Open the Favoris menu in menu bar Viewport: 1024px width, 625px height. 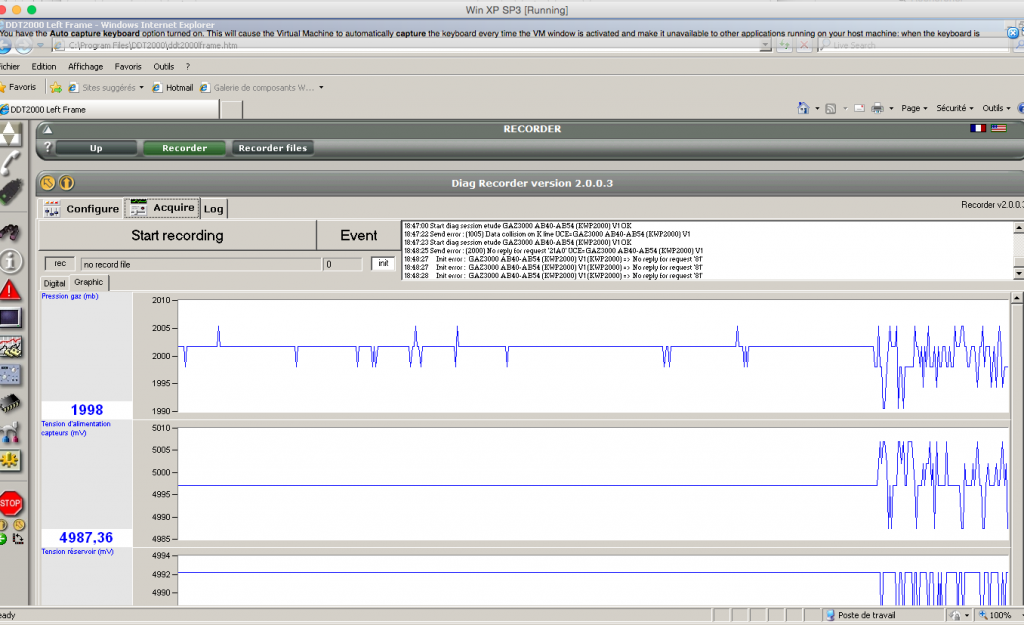[128, 67]
